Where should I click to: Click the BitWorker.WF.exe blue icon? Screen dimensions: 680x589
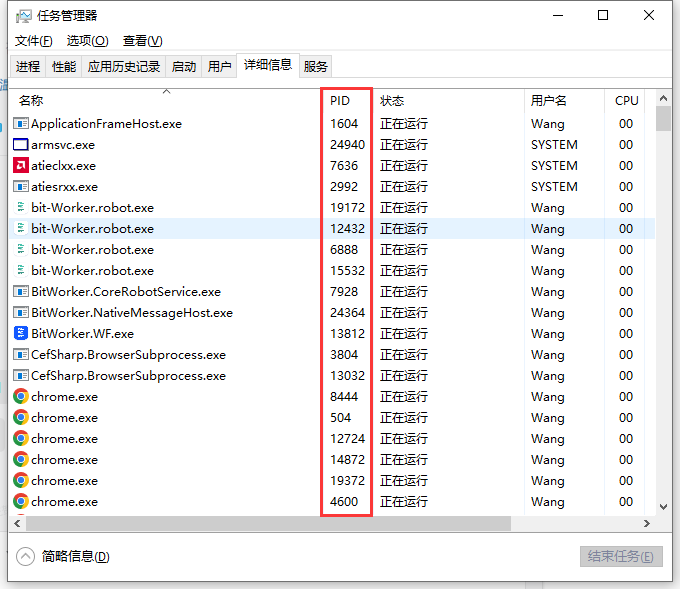(21, 334)
